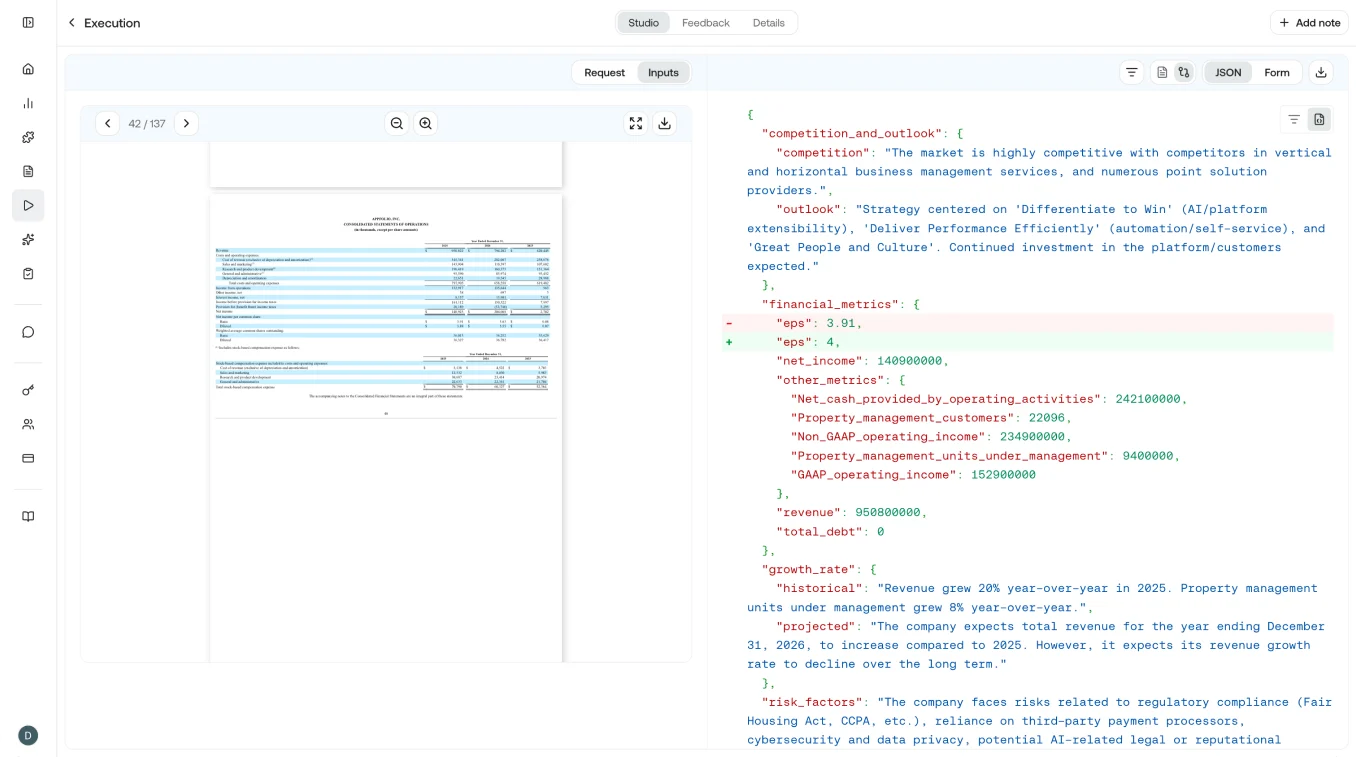Toggle the diff comparison view icon
This screenshot has width=1356, height=757.
[x=1184, y=72]
